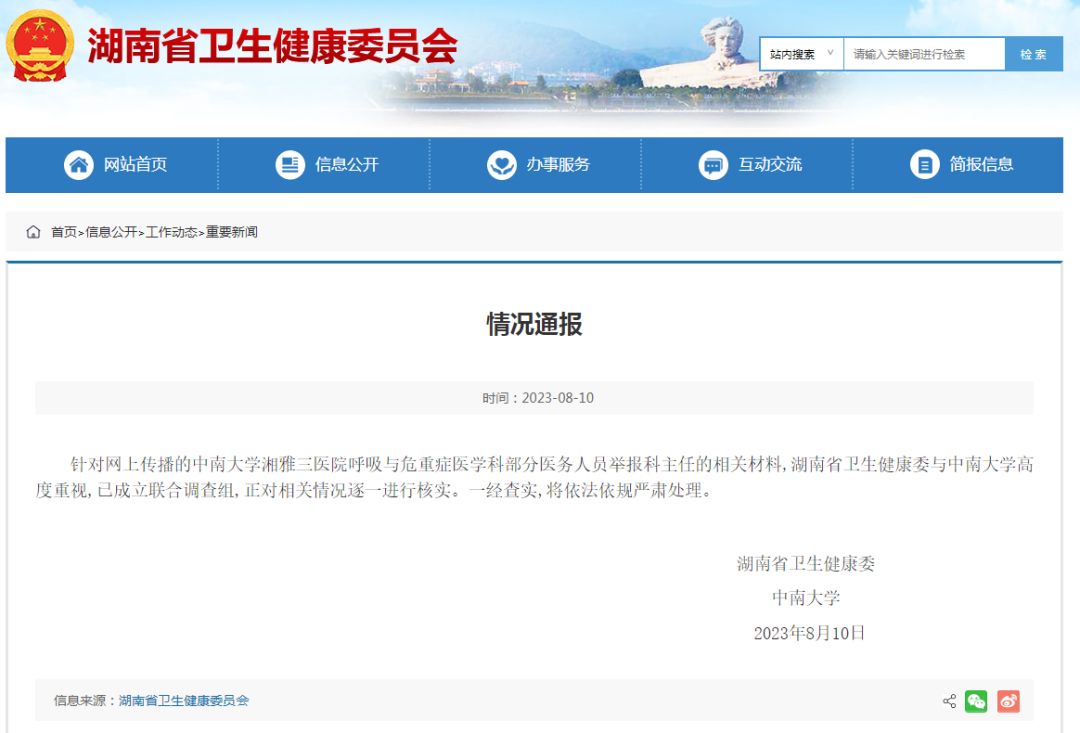Open the 网站首页 nav item
This screenshot has width=1080, height=733.
(x=135, y=165)
